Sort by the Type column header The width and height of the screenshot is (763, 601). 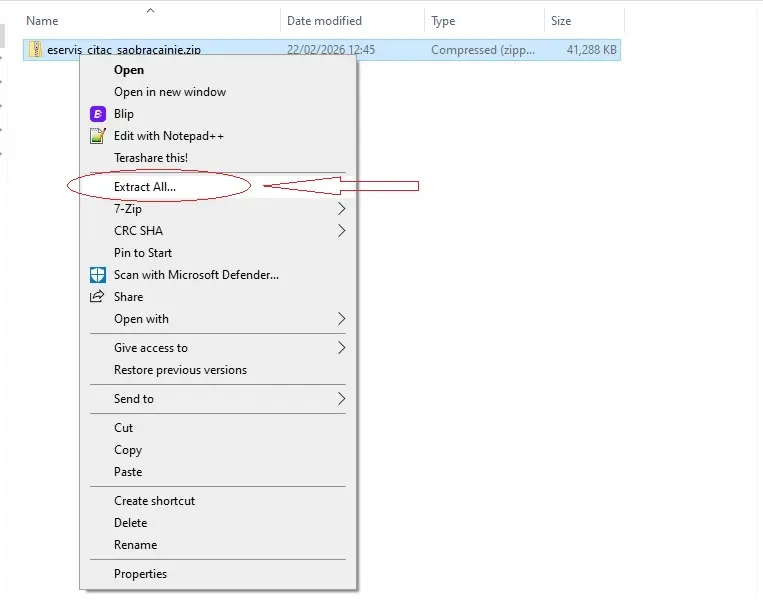pos(443,21)
